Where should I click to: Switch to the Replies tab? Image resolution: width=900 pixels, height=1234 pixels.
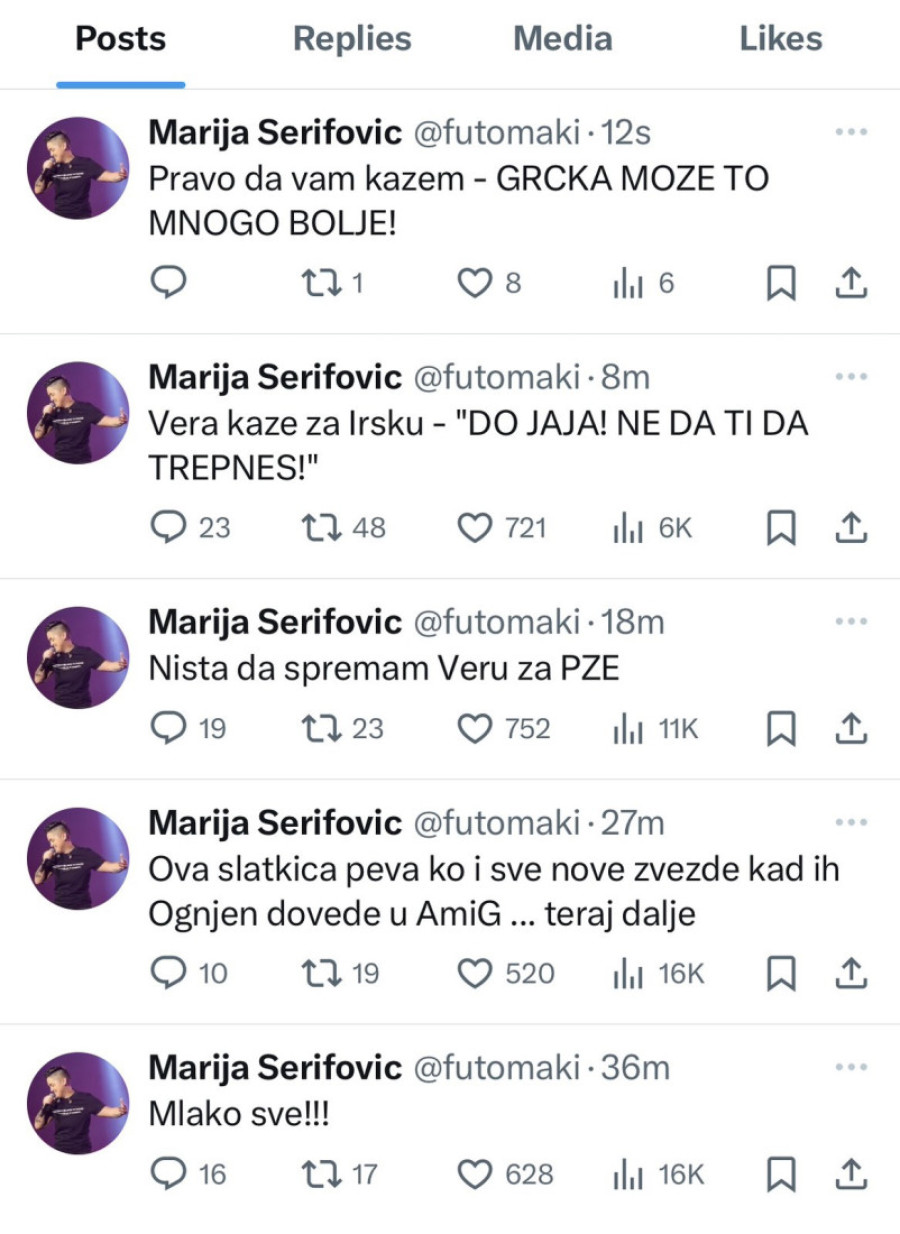(352, 40)
